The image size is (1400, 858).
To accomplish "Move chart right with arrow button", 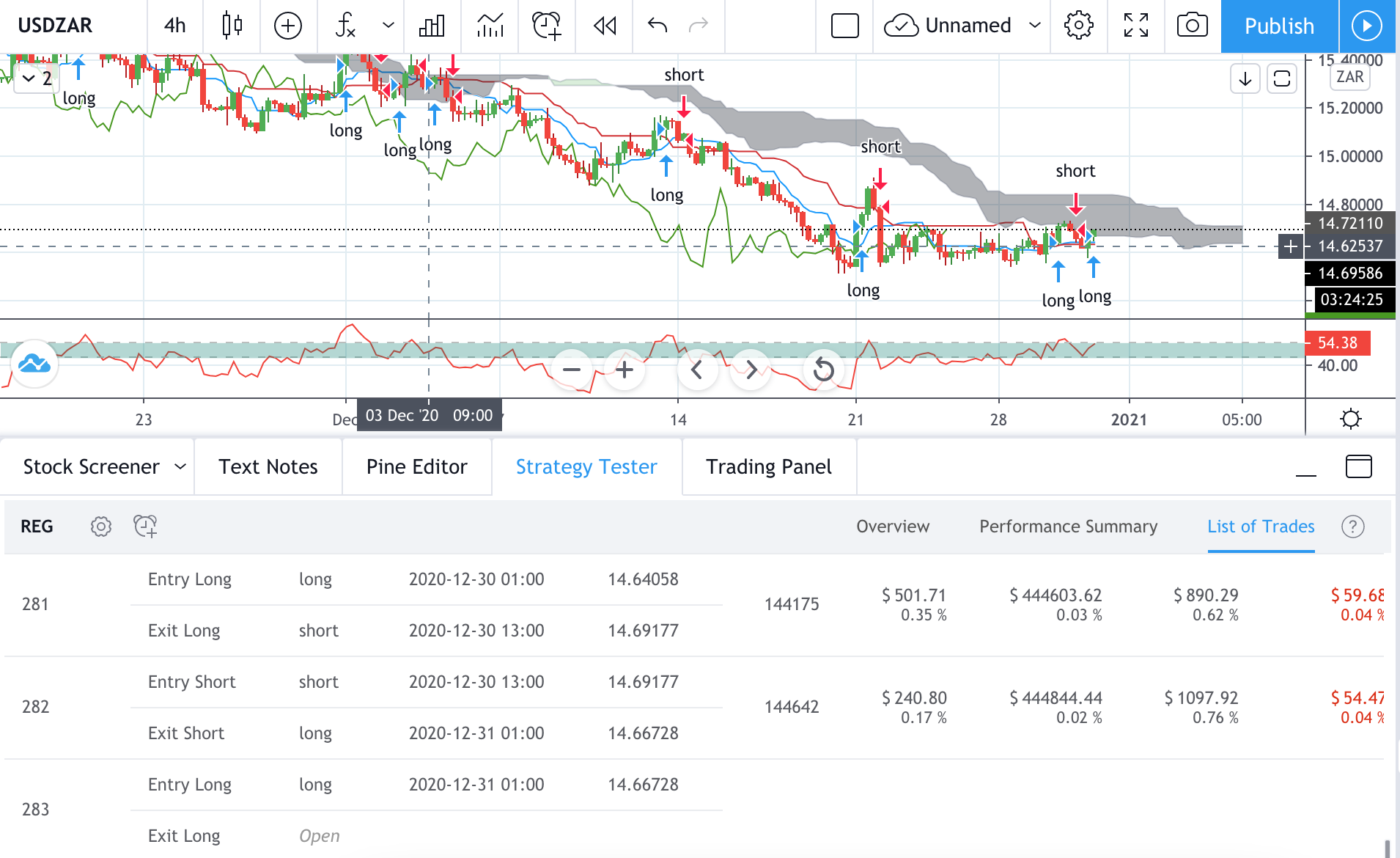I will 751,370.
